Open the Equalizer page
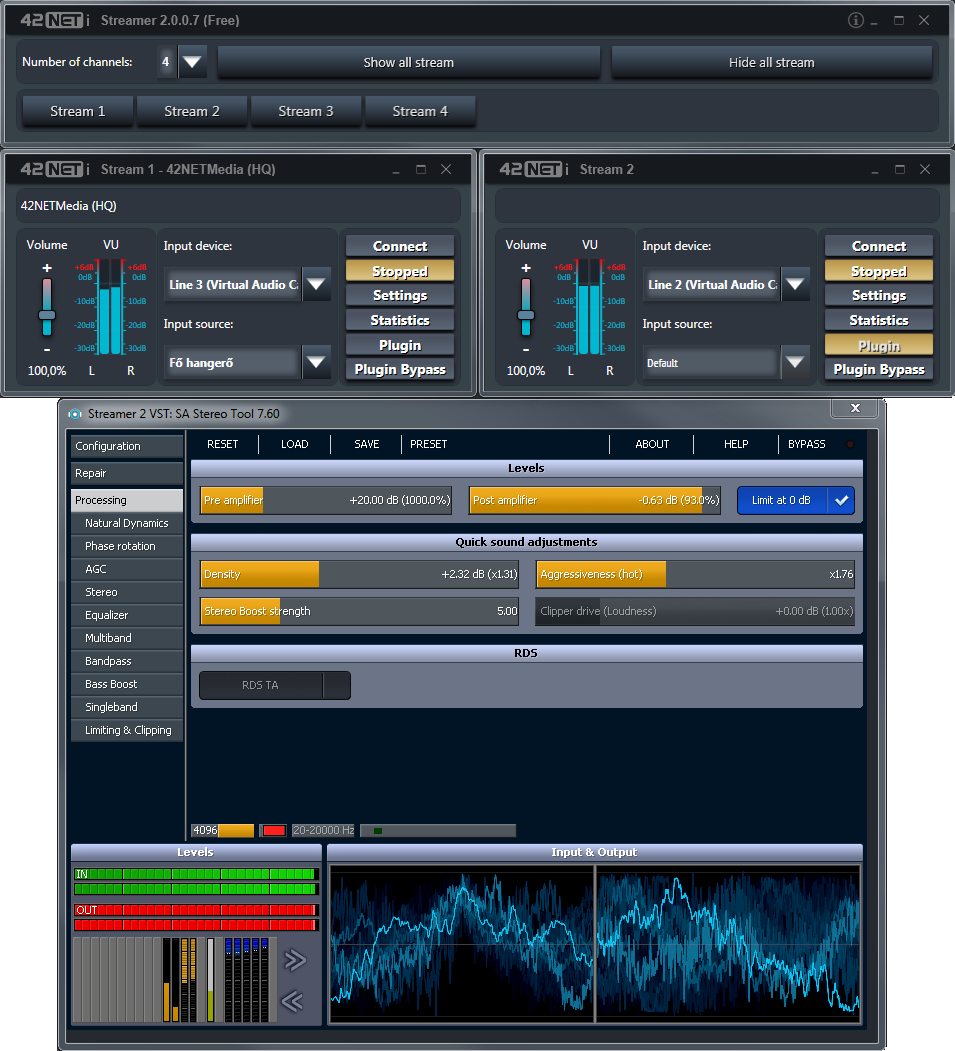955x1051 pixels. tap(127, 615)
